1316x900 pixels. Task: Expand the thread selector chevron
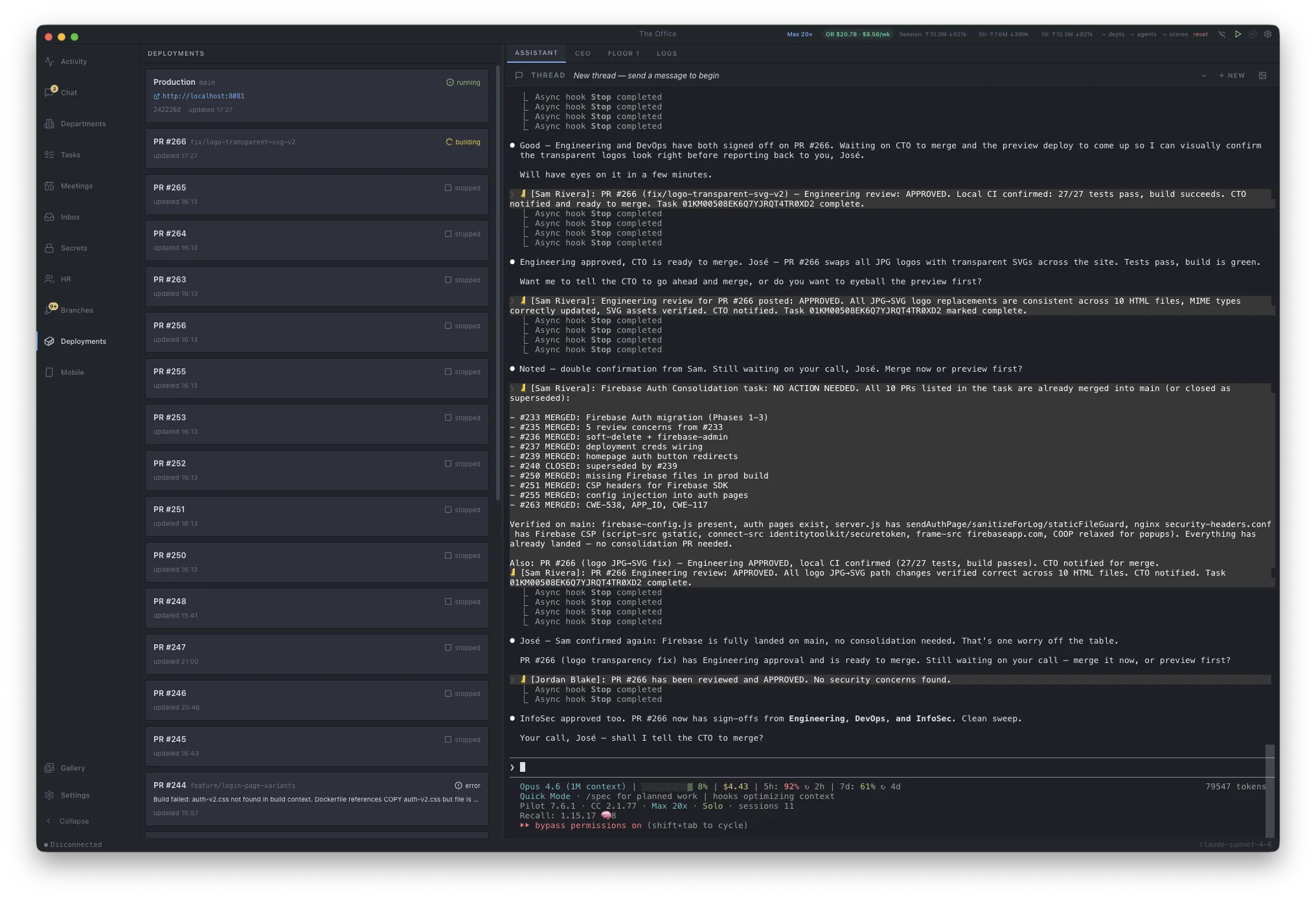[1203, 75]
